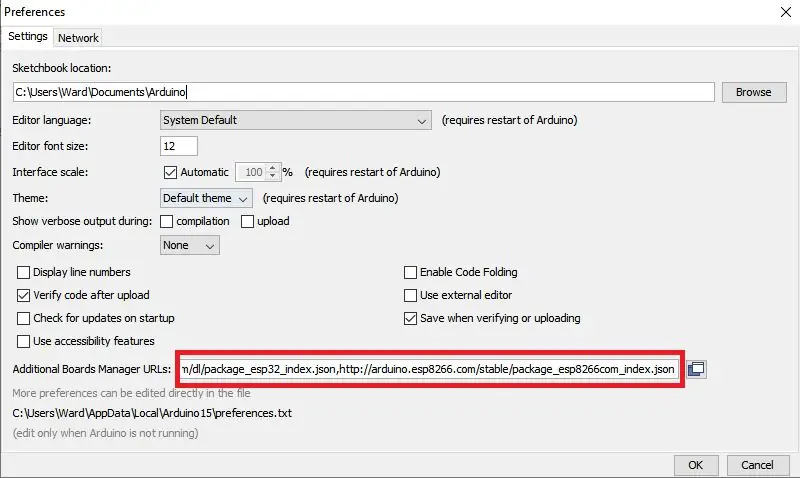Select the Settings tab
This screenshot has width=800, height=478.
click(x=28, y=36)
